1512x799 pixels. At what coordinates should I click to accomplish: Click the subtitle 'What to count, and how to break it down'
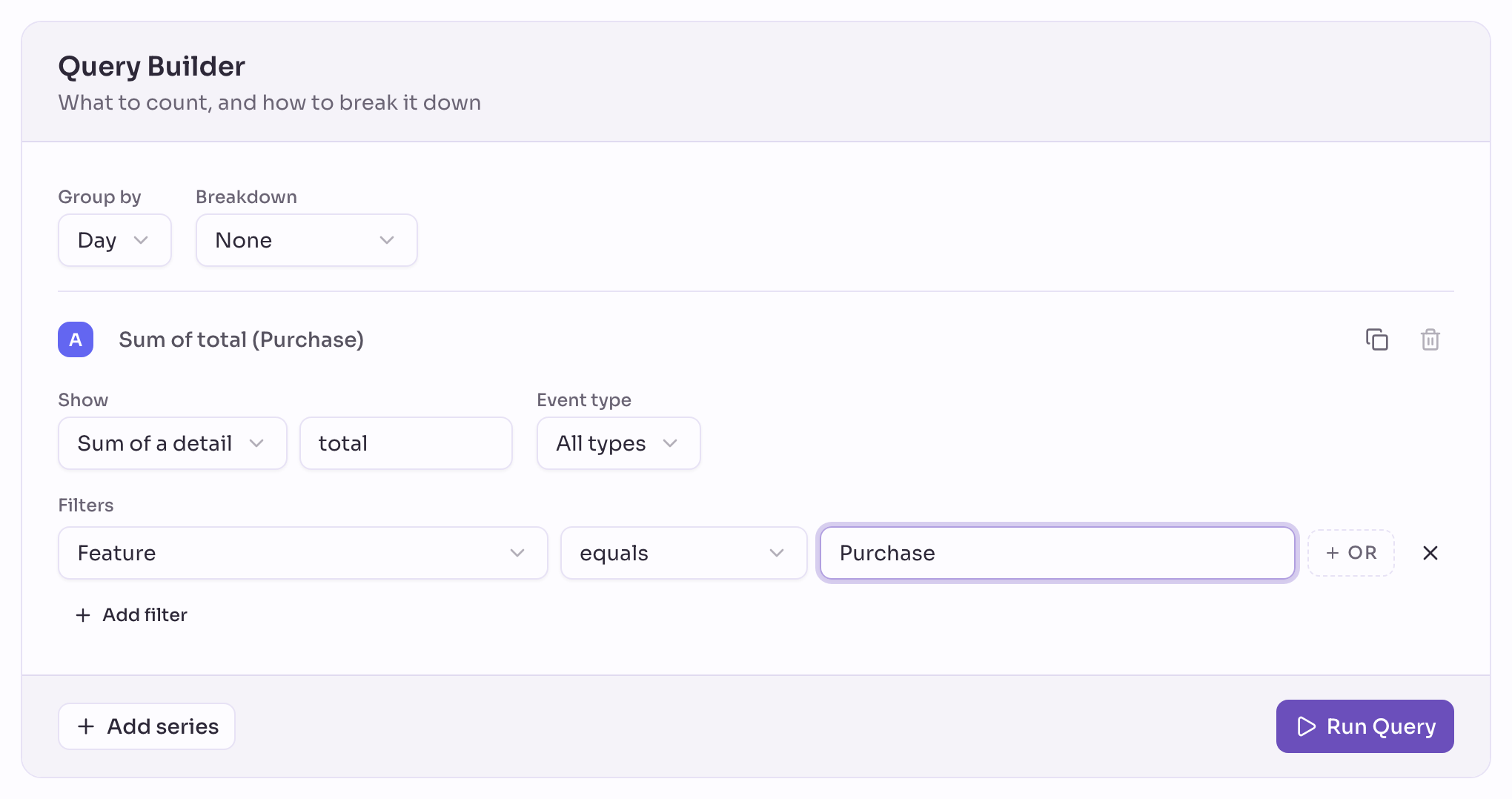click(x=270, y=102)
